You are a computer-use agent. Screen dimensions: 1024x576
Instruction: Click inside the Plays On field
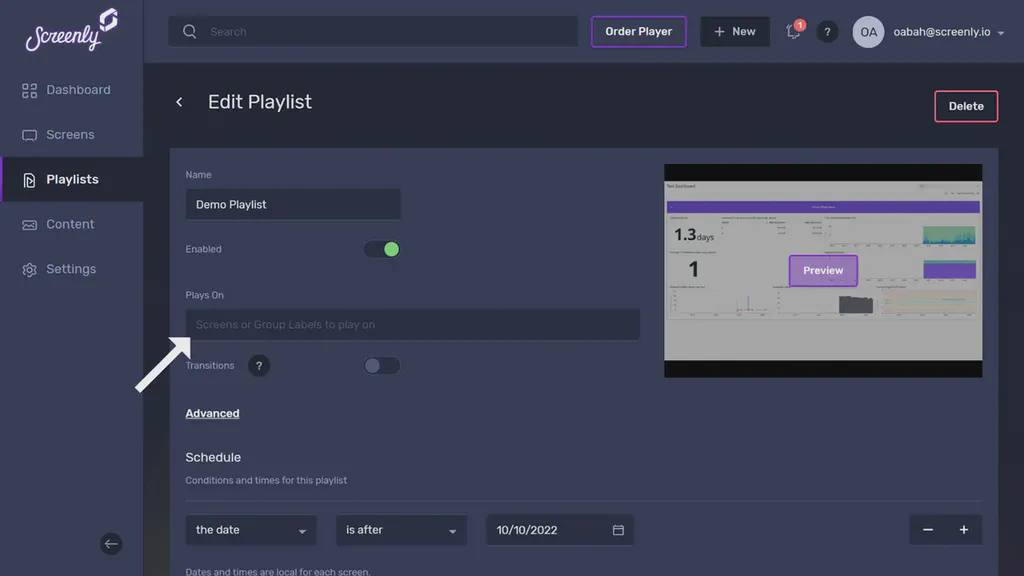pyautogui.click(x=412, y=324)
